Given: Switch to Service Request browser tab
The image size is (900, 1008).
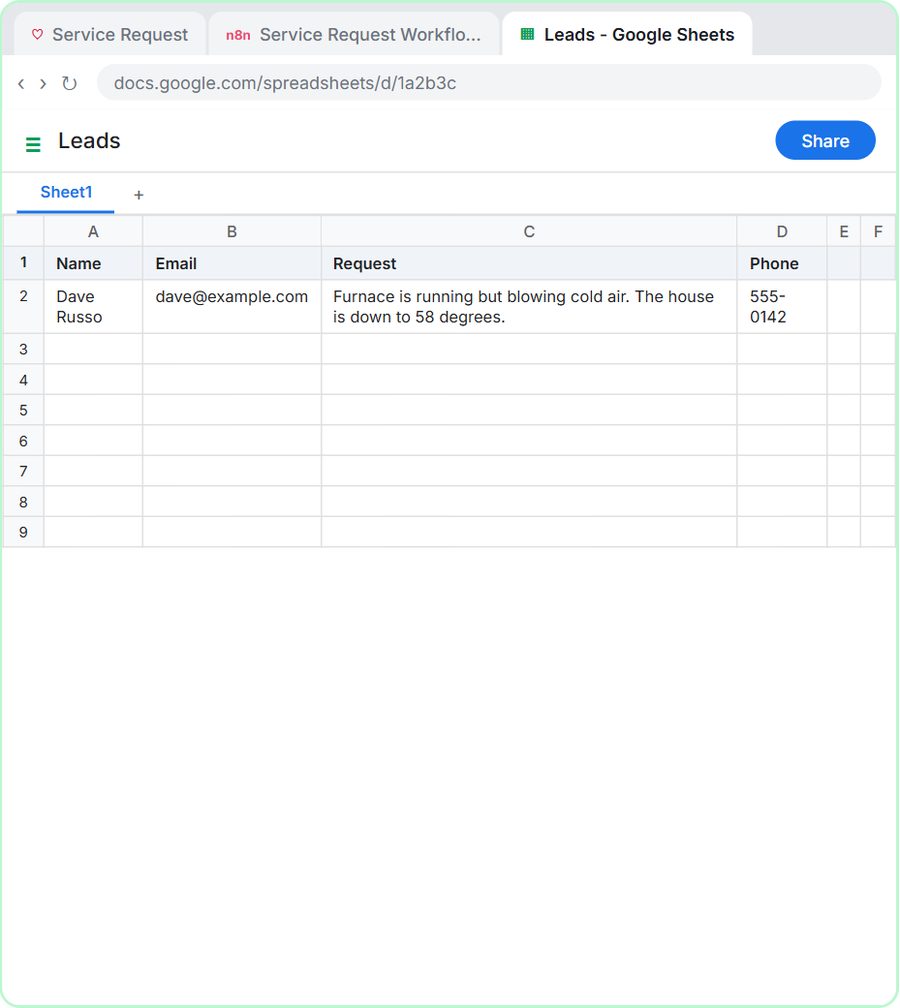Looking at the screenshot, I should (x=110, y=34).
